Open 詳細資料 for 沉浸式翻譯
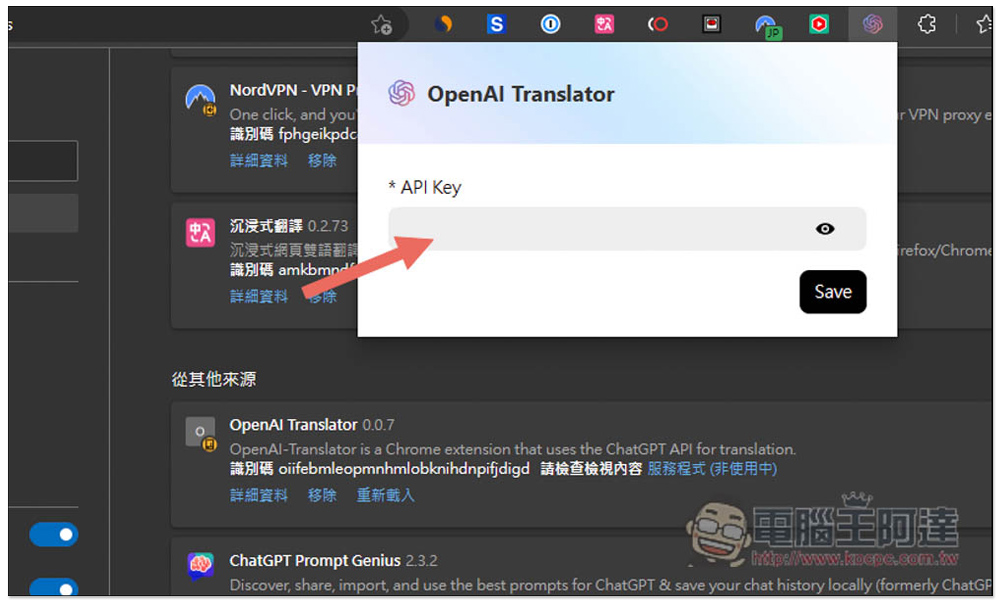Viewport: 1000px width, 603px height. coord(258,296)
